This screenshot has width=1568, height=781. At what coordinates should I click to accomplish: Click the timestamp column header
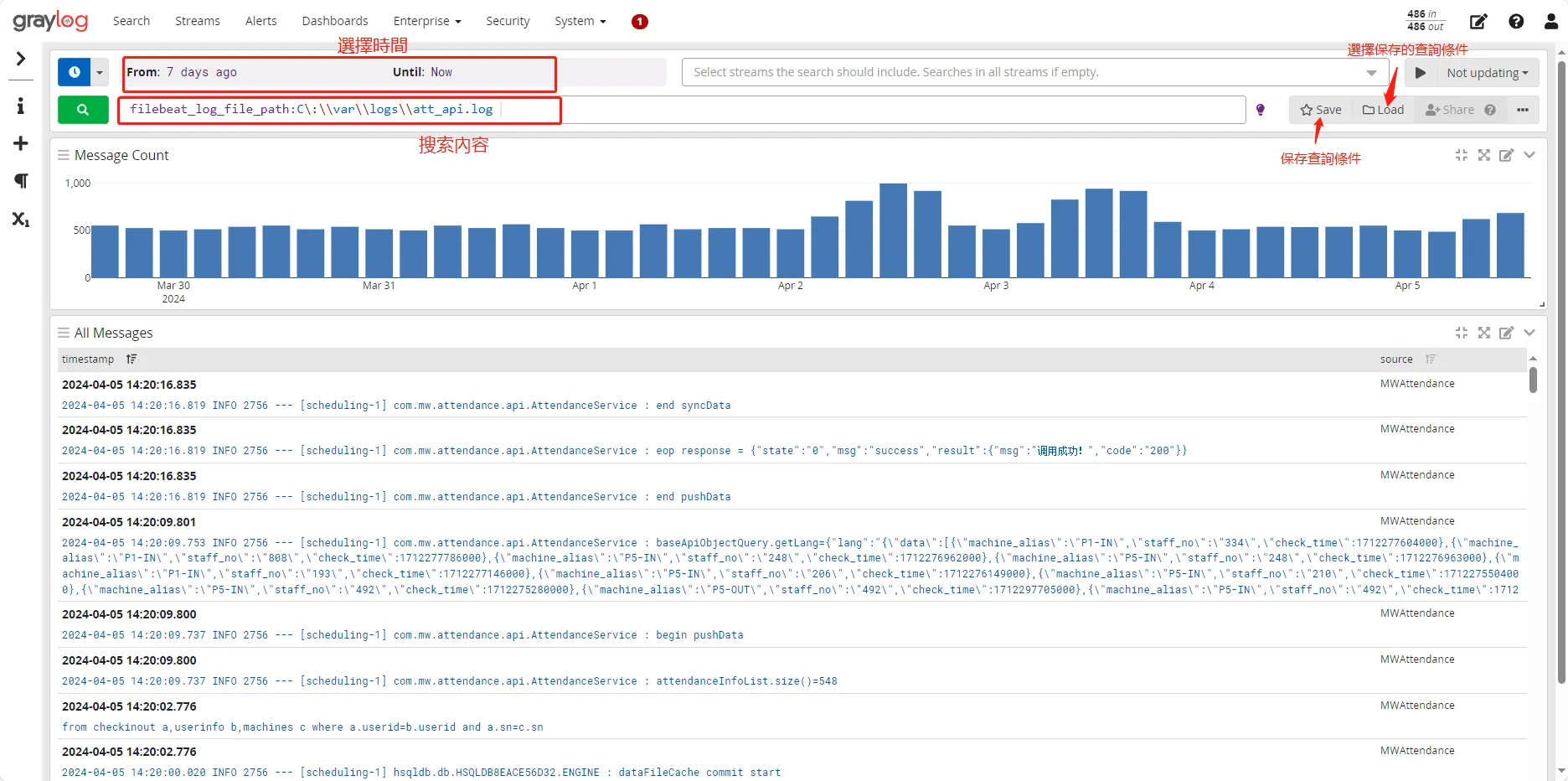coord(88,359)
